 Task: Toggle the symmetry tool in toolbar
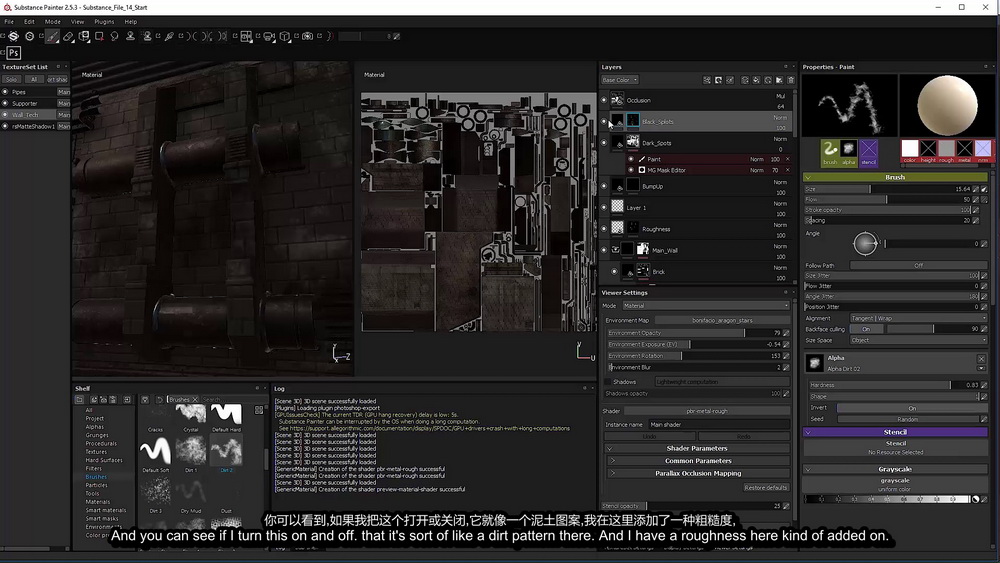click(192, 36)
